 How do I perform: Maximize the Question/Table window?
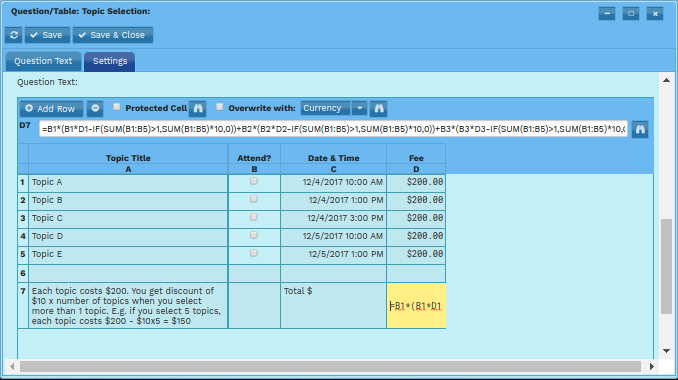coord(631,13)
